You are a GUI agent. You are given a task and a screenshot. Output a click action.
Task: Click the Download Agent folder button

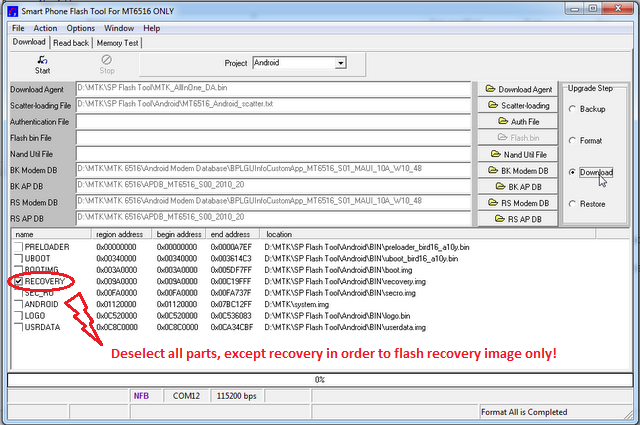click(518, 89)
